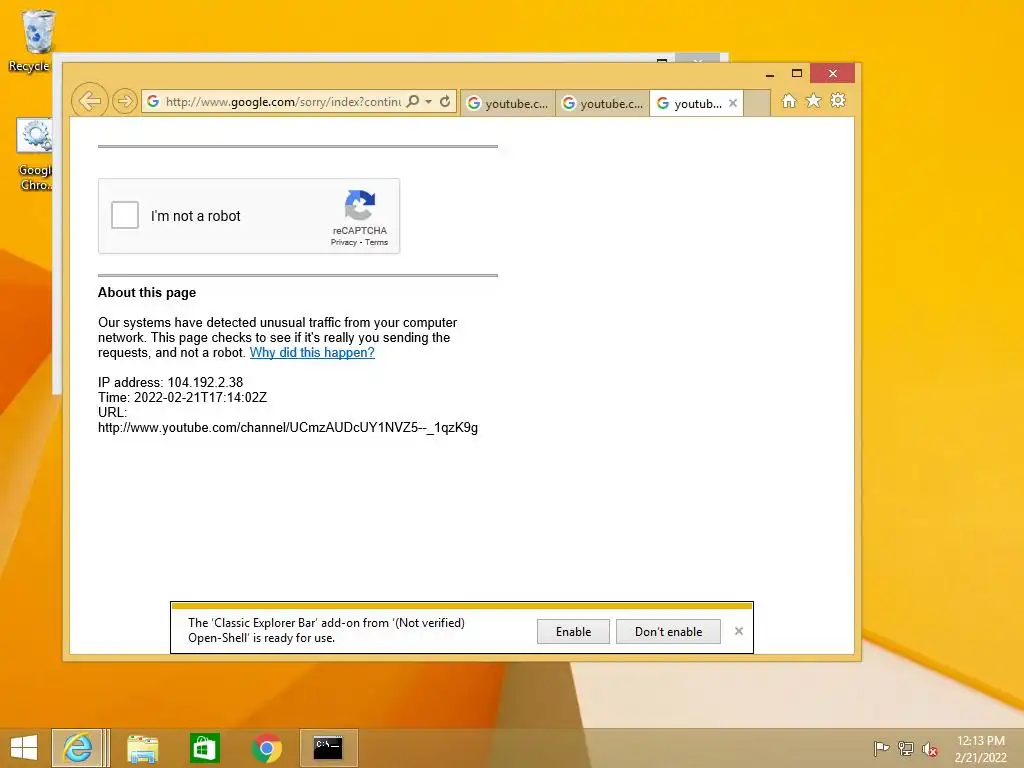The image size is (1024, 768).
Task: Open the Tools gear icon
Action: click(x=838, y=101)
